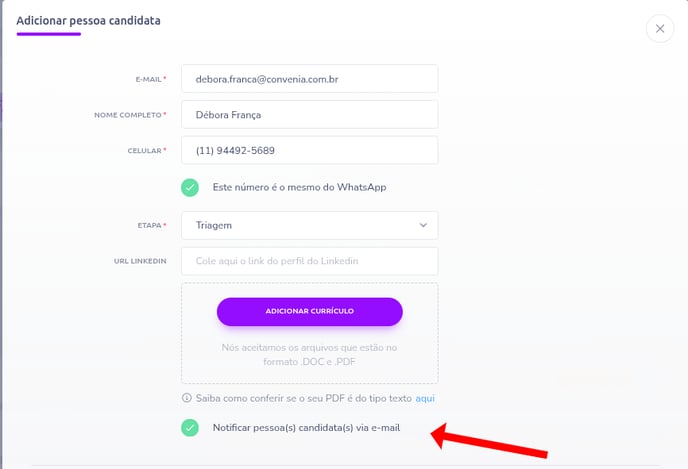Click the URL LinkedIn input box
The width and height of the screenshot is (688, 469).
click(x=309, y=261)
